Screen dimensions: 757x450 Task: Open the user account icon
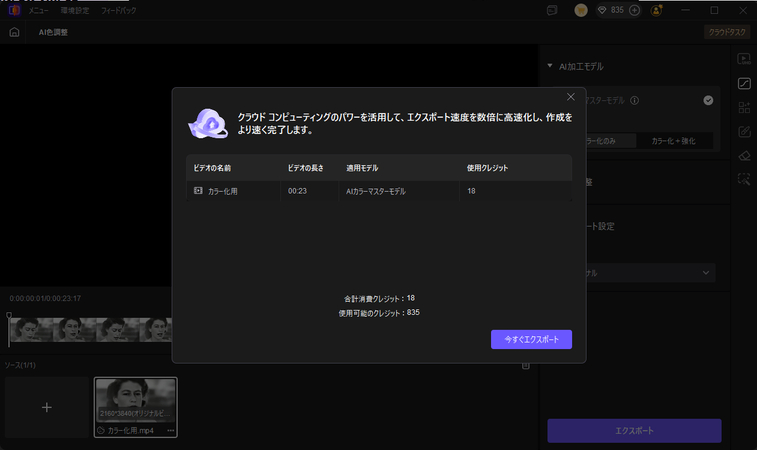point(657,10)
